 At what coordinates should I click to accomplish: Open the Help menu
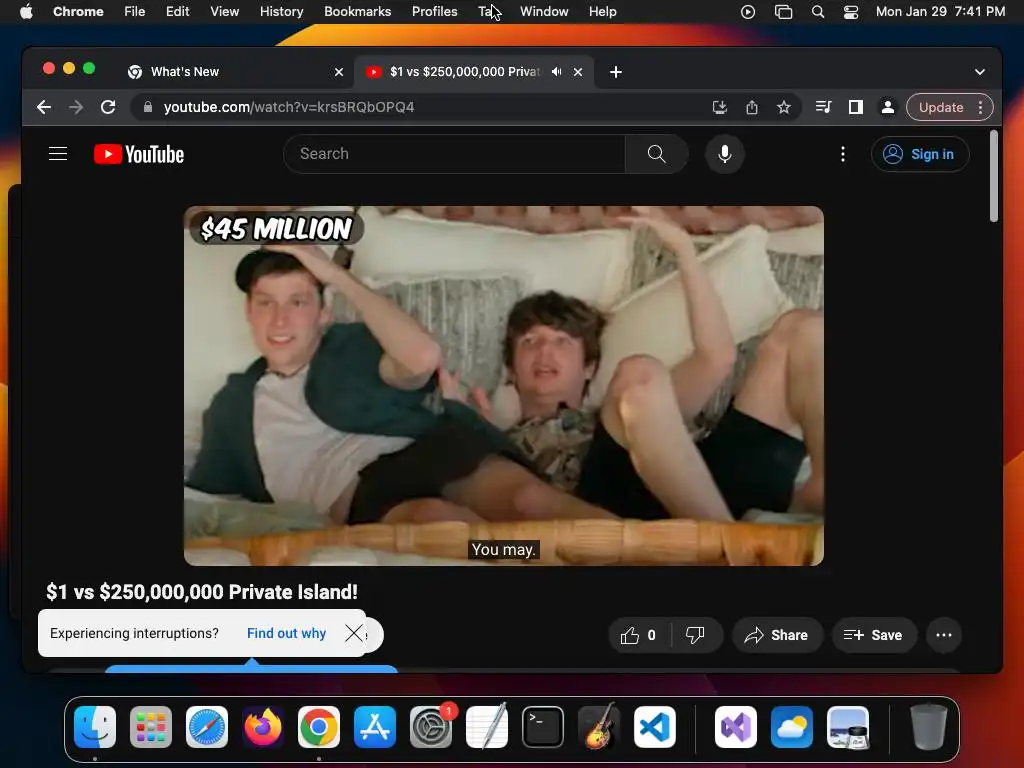tap(602, 12)
